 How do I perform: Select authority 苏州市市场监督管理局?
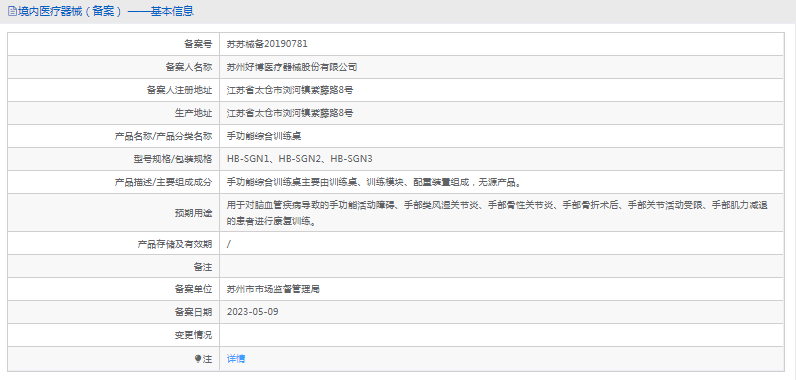click(x=273, y=290)
